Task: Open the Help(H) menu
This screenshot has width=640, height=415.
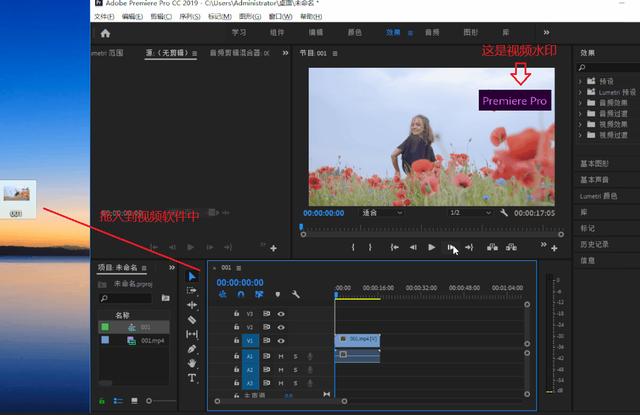Action: click(x=311, y=16)
